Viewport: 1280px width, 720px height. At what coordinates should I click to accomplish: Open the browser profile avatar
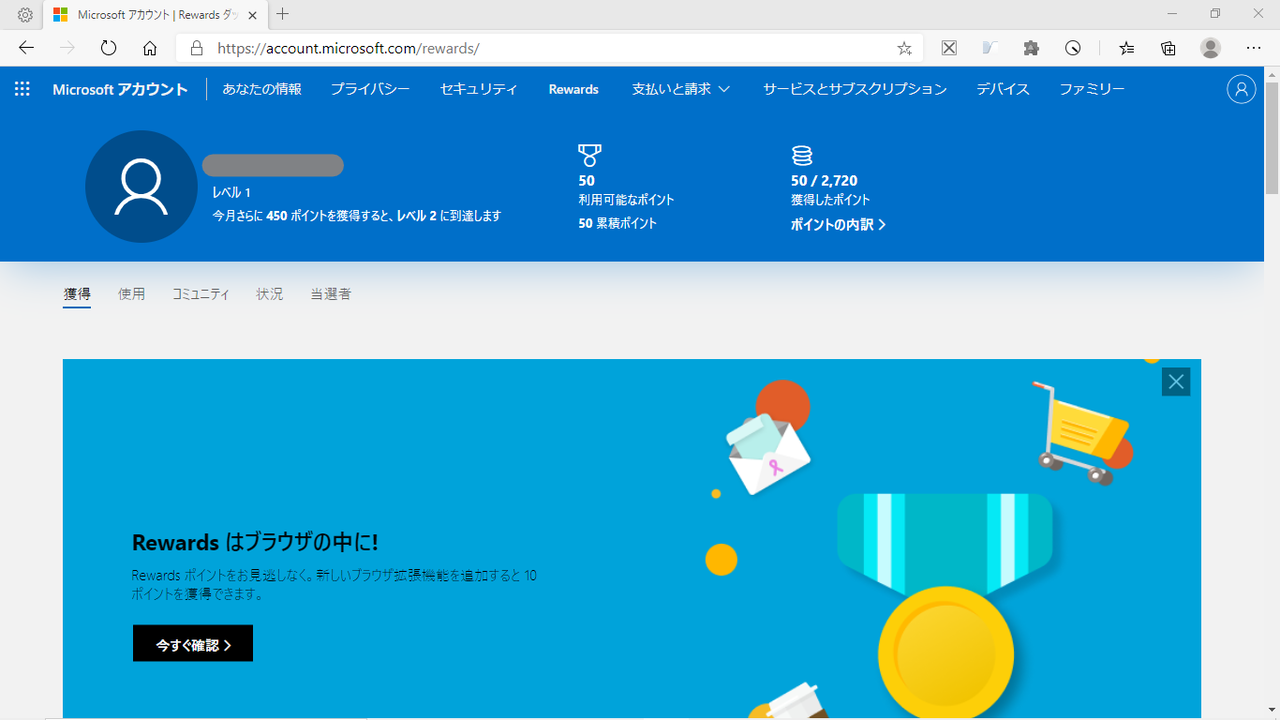(x=1211, y=48)
